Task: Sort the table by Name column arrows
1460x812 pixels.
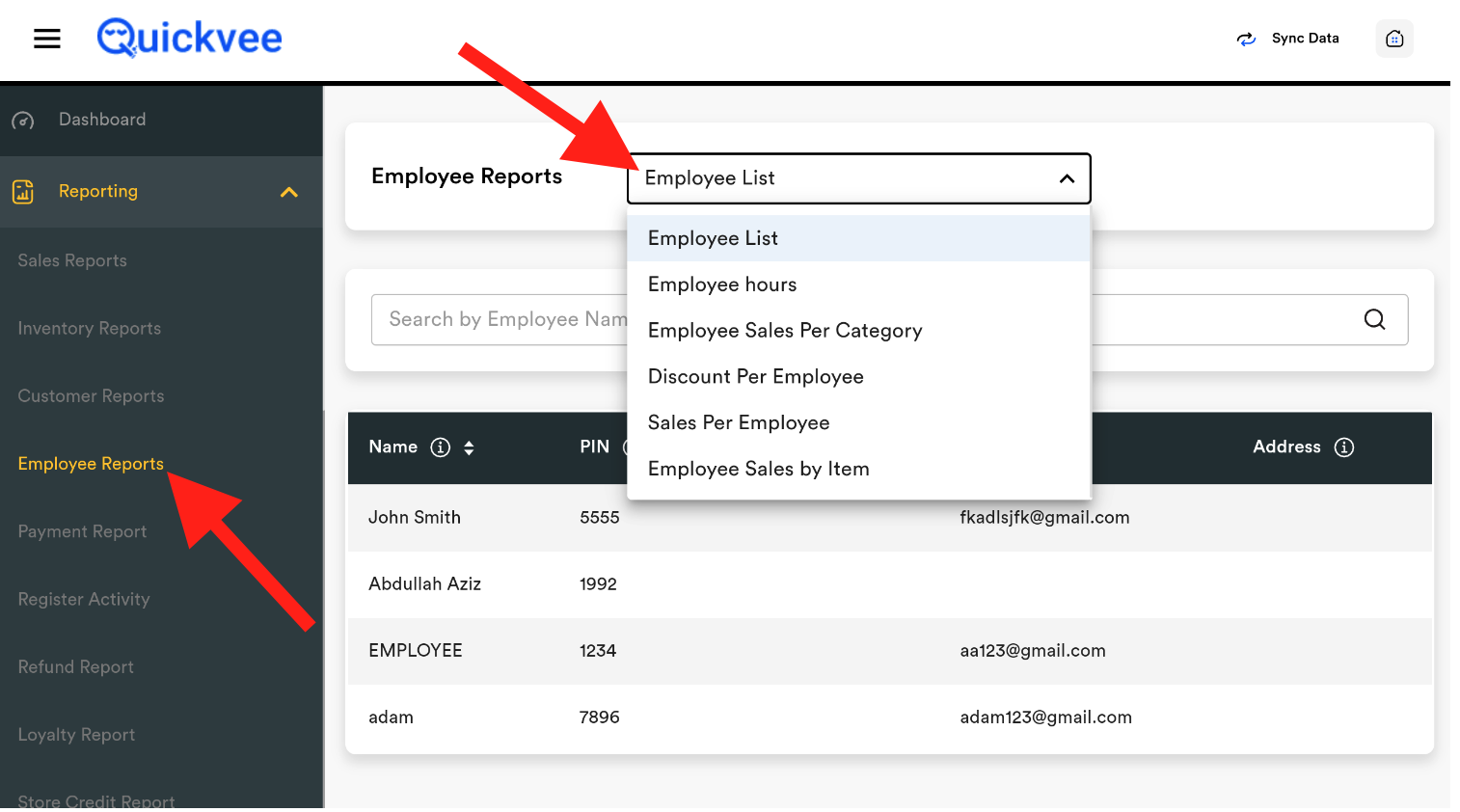Action: click(x=469, y=447)
